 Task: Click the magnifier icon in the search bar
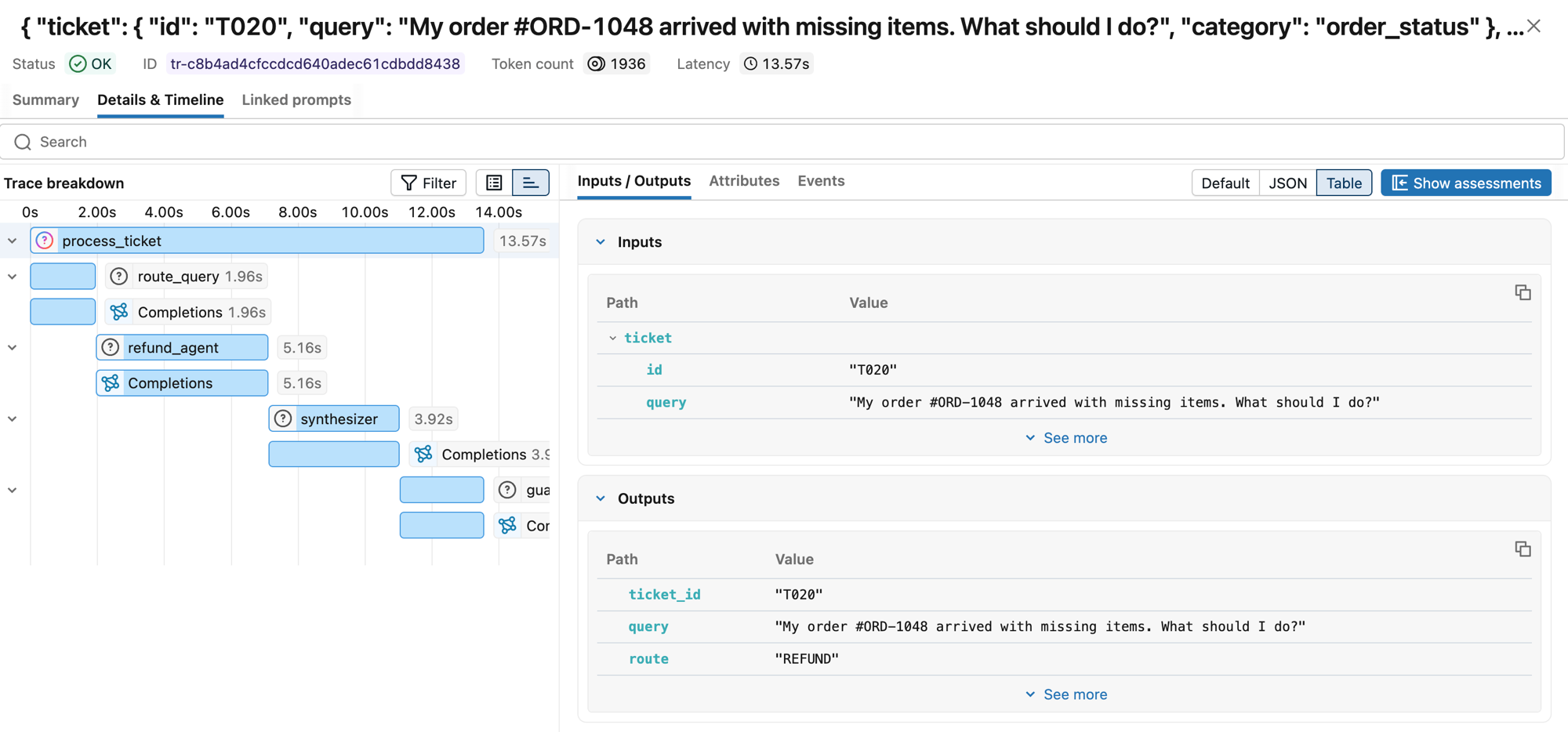tap(22, 142)
